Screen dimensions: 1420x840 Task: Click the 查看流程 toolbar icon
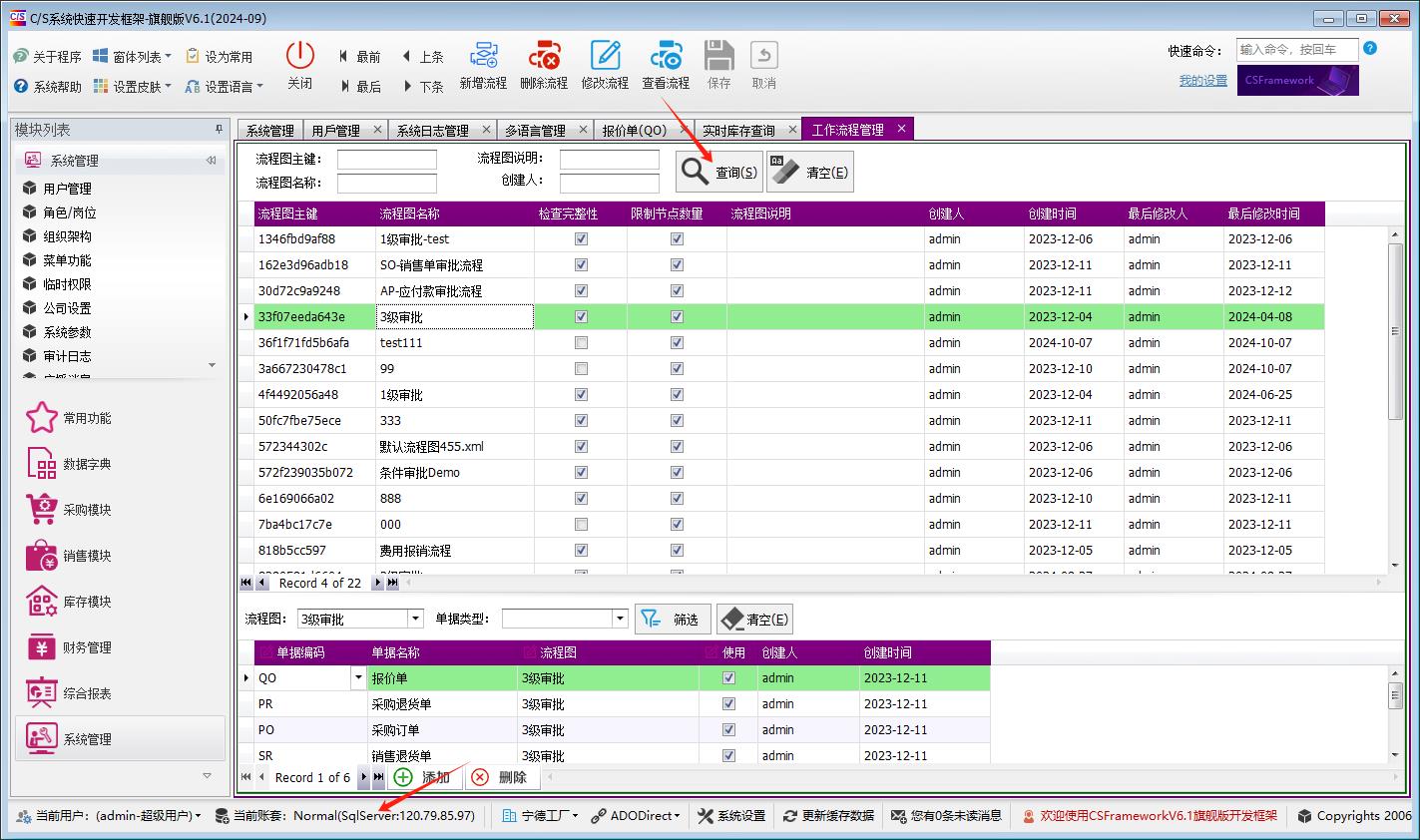coord(665,57)
